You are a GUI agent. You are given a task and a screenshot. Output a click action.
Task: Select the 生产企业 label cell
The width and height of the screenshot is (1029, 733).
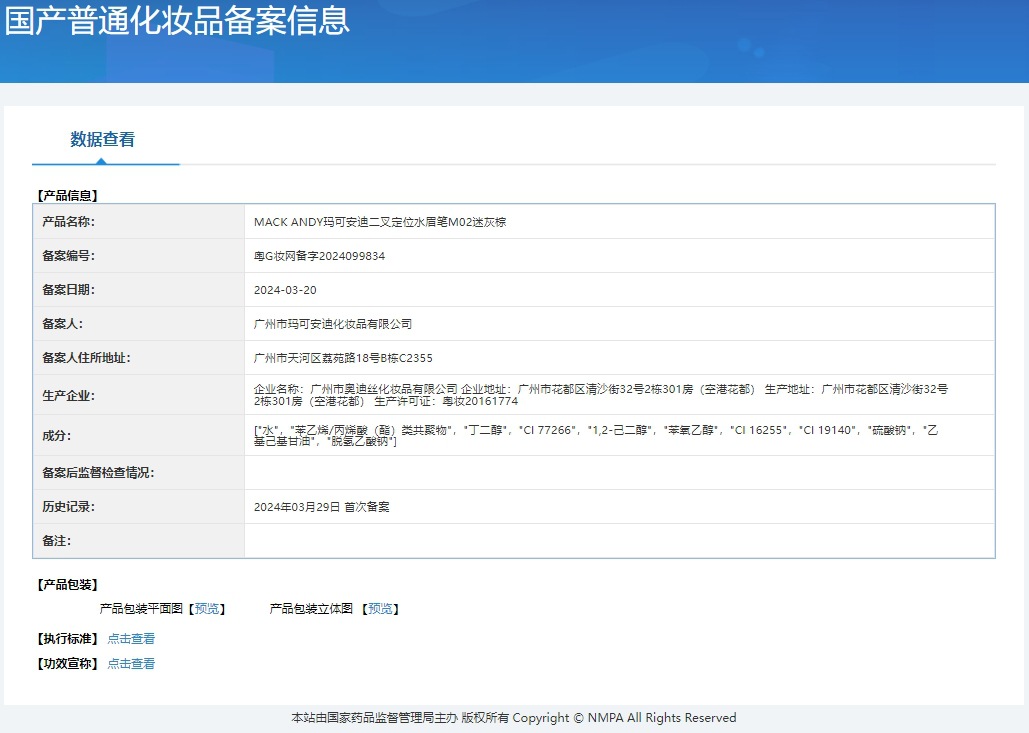138,395
